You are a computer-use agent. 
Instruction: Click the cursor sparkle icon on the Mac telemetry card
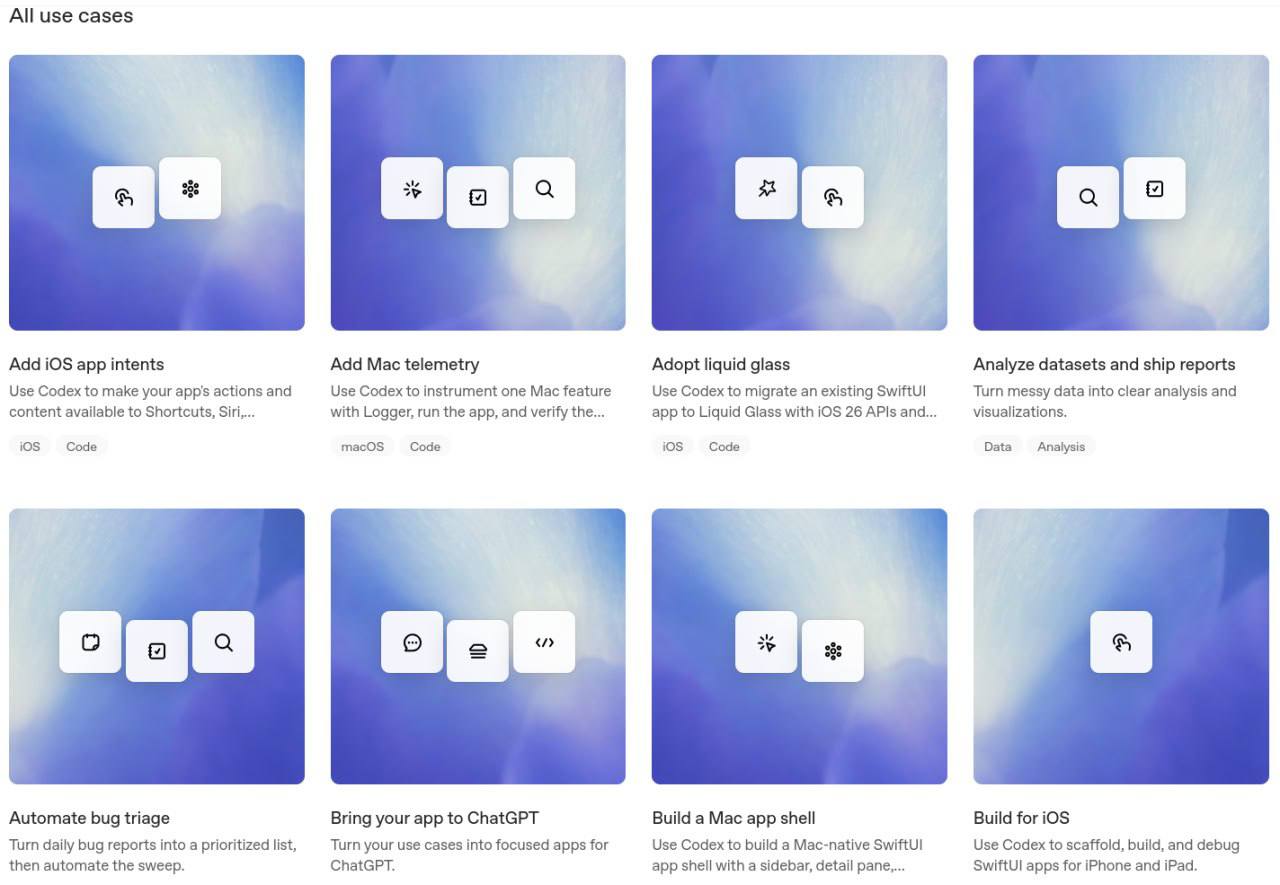(x=412, y=188)
